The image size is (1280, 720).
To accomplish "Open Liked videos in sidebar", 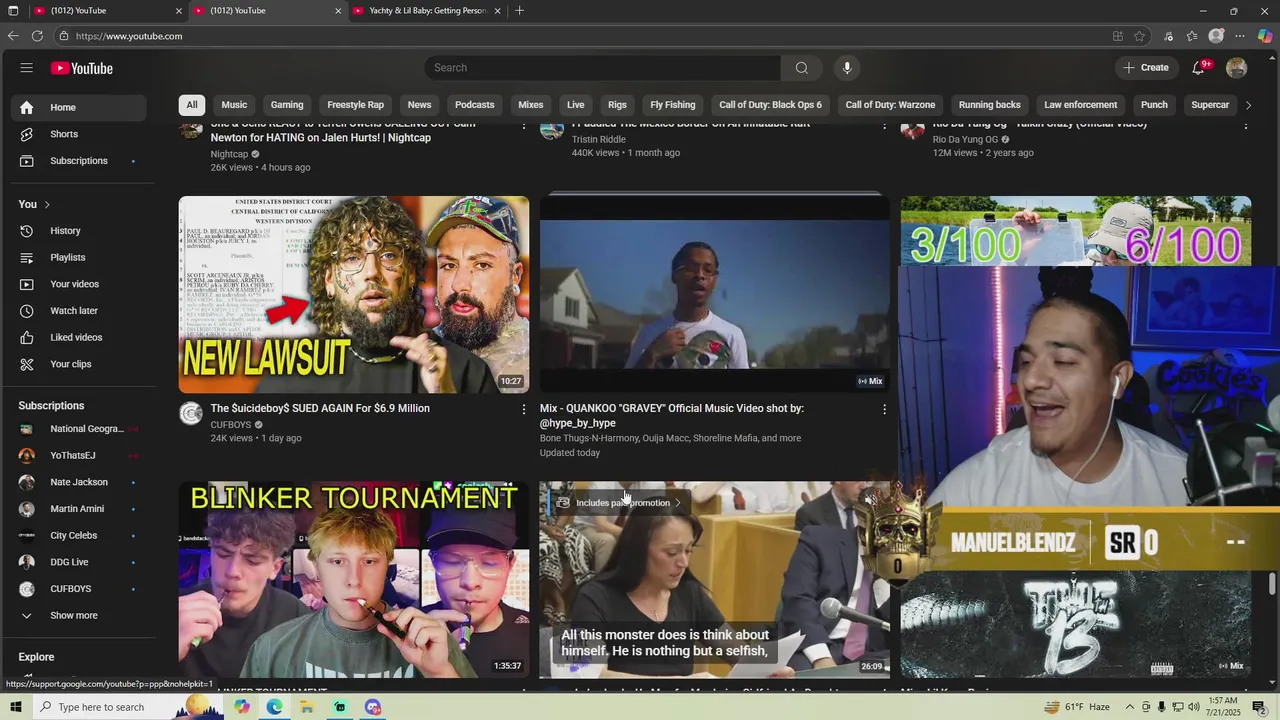I will tap(78, 338).
